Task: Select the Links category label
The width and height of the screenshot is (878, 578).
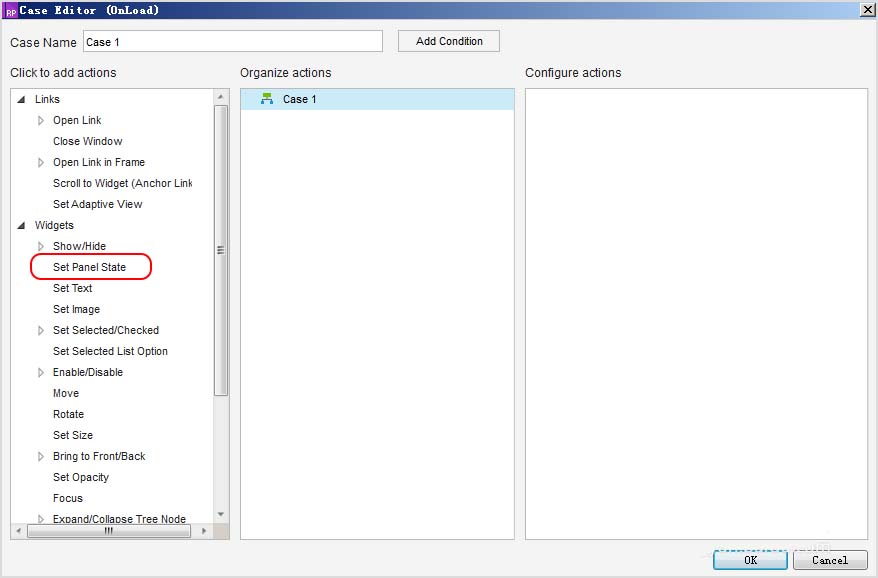Action: pyautogui.click(x=47, y=99)
